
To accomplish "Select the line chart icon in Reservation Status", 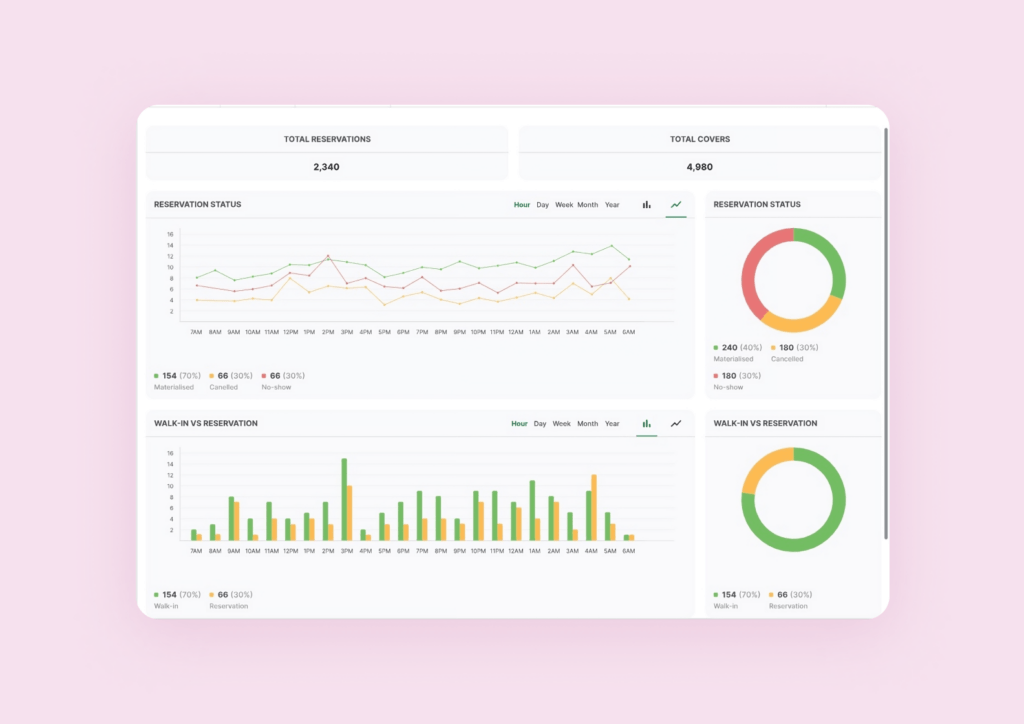I will pyautogui.click(x=676, y=204).
